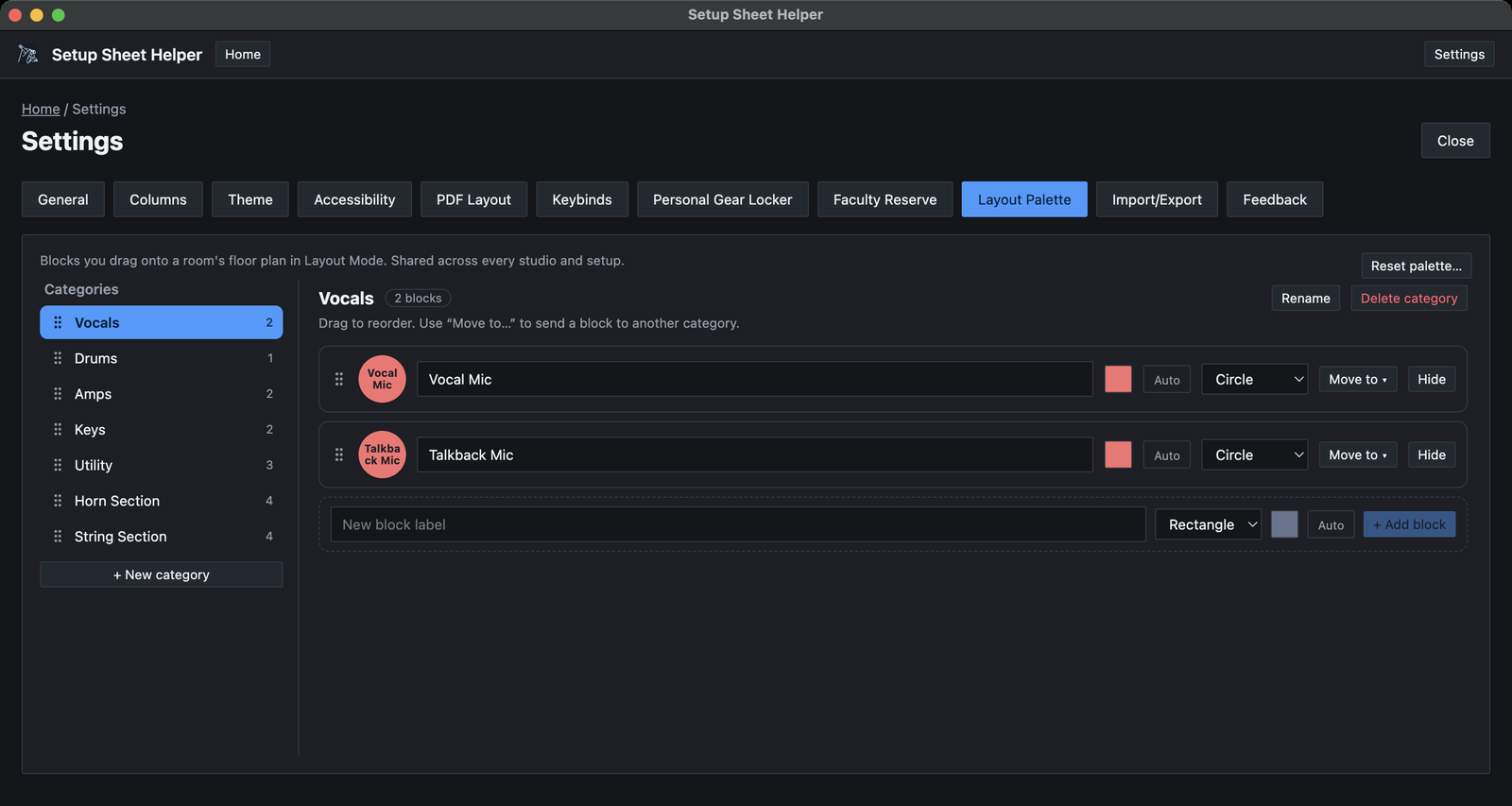The image size is (1512, 806).
Task: Go to the Keybinds tab
Action: point(582,199)
